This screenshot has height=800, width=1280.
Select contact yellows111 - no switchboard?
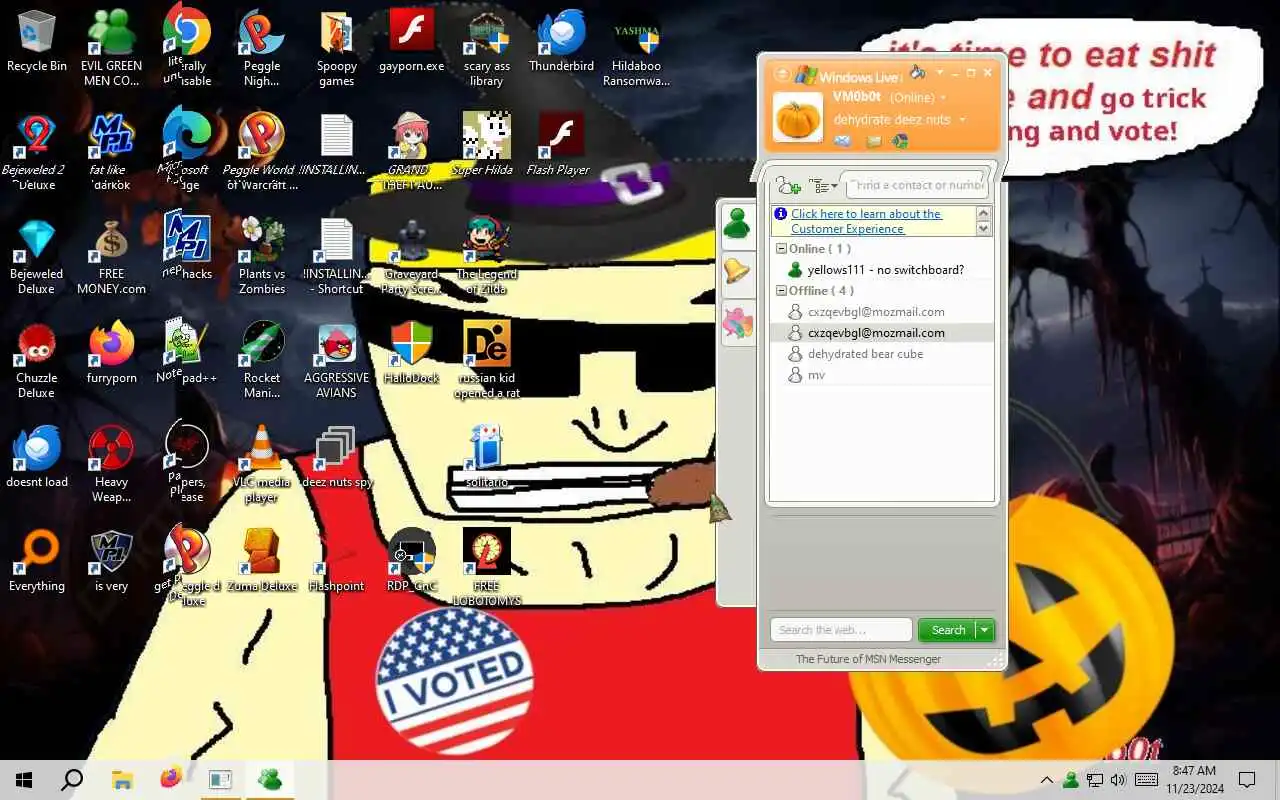885,270
